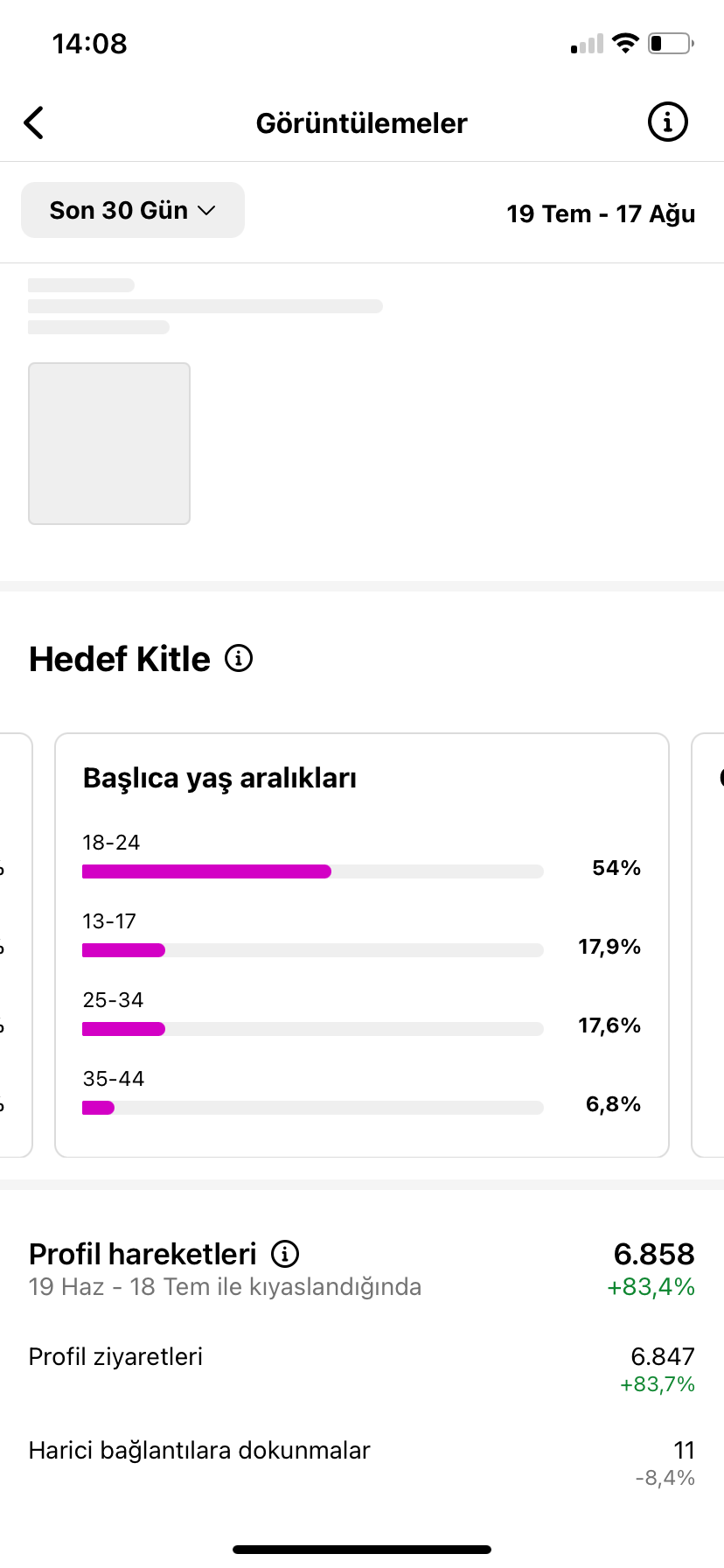Open info icon next to Görüntülemeler title

pyautogui.click(x=667, y=122)
